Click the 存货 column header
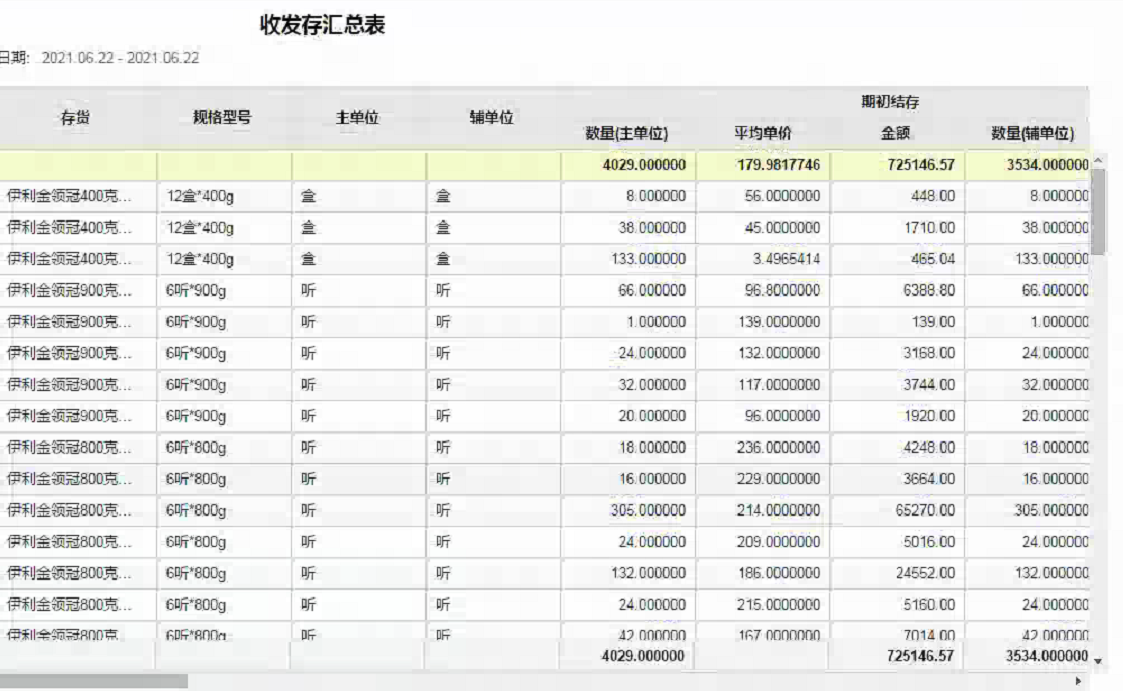Image resolution: width=1123 pixels, height=691 pixels. point(75,117)
